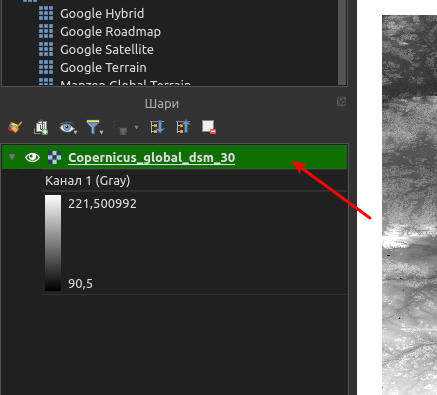Select Google Terrain in the browser list

click(x=103, y=68)
